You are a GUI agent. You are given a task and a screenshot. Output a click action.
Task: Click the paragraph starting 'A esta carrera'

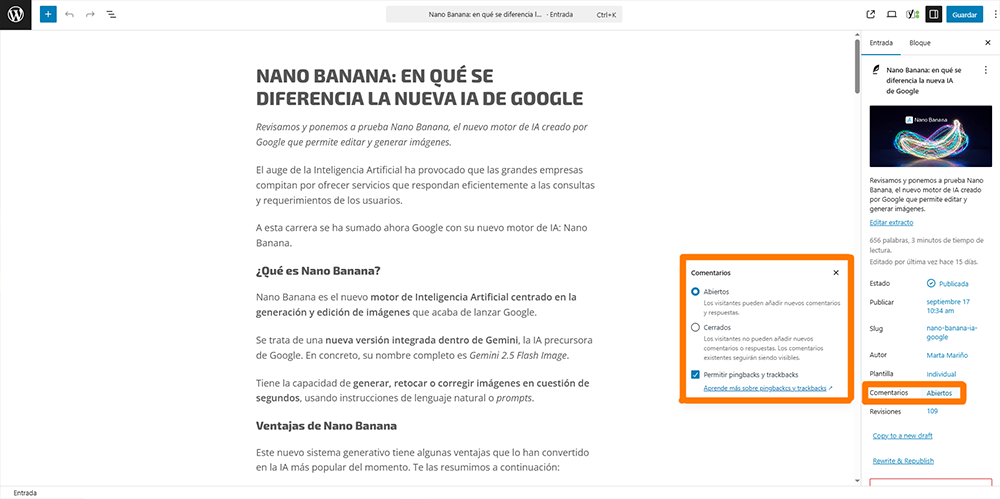[x=422, y=235]
